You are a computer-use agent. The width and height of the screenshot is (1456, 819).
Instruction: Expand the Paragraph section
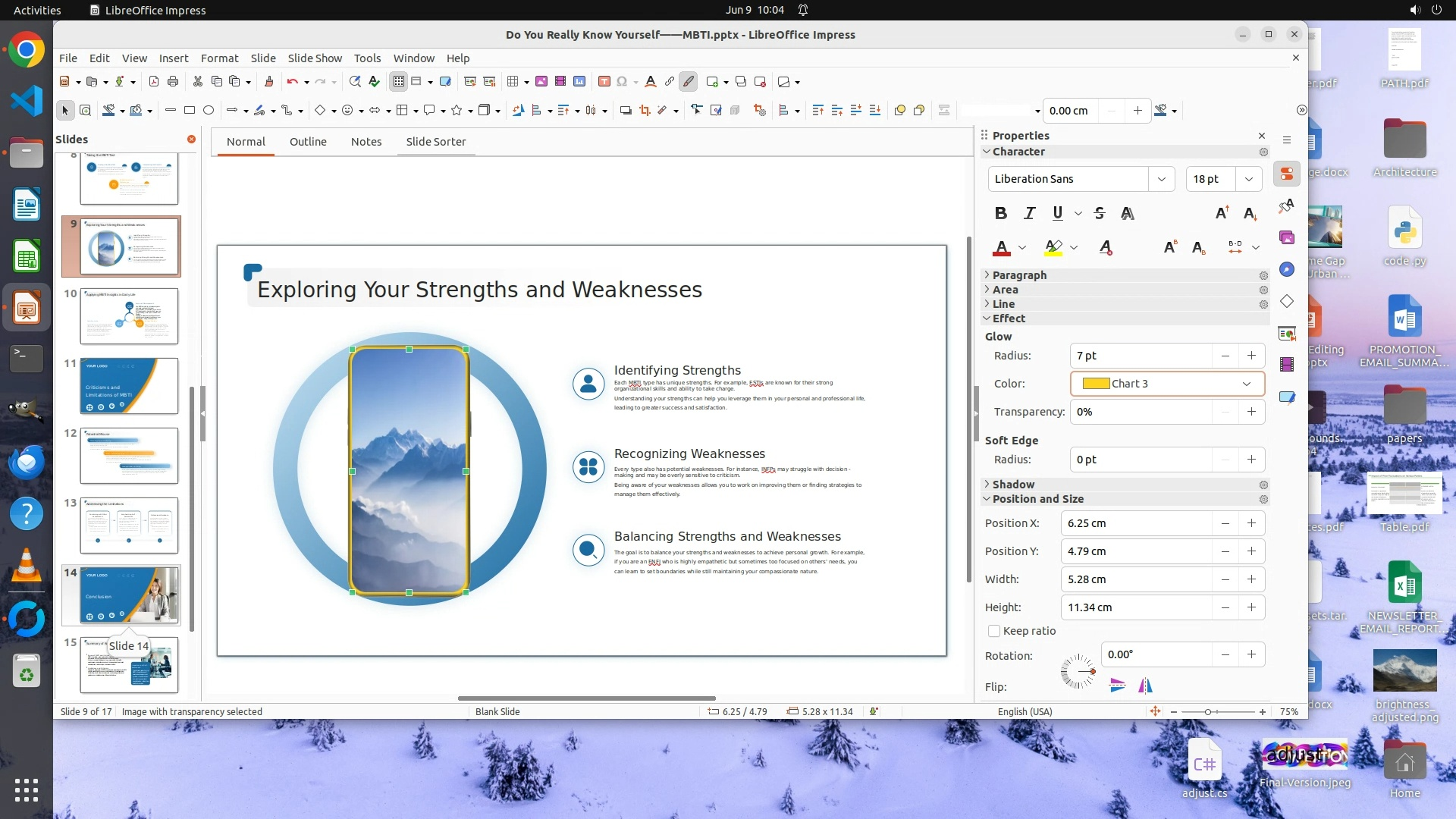pos(1019,275)
